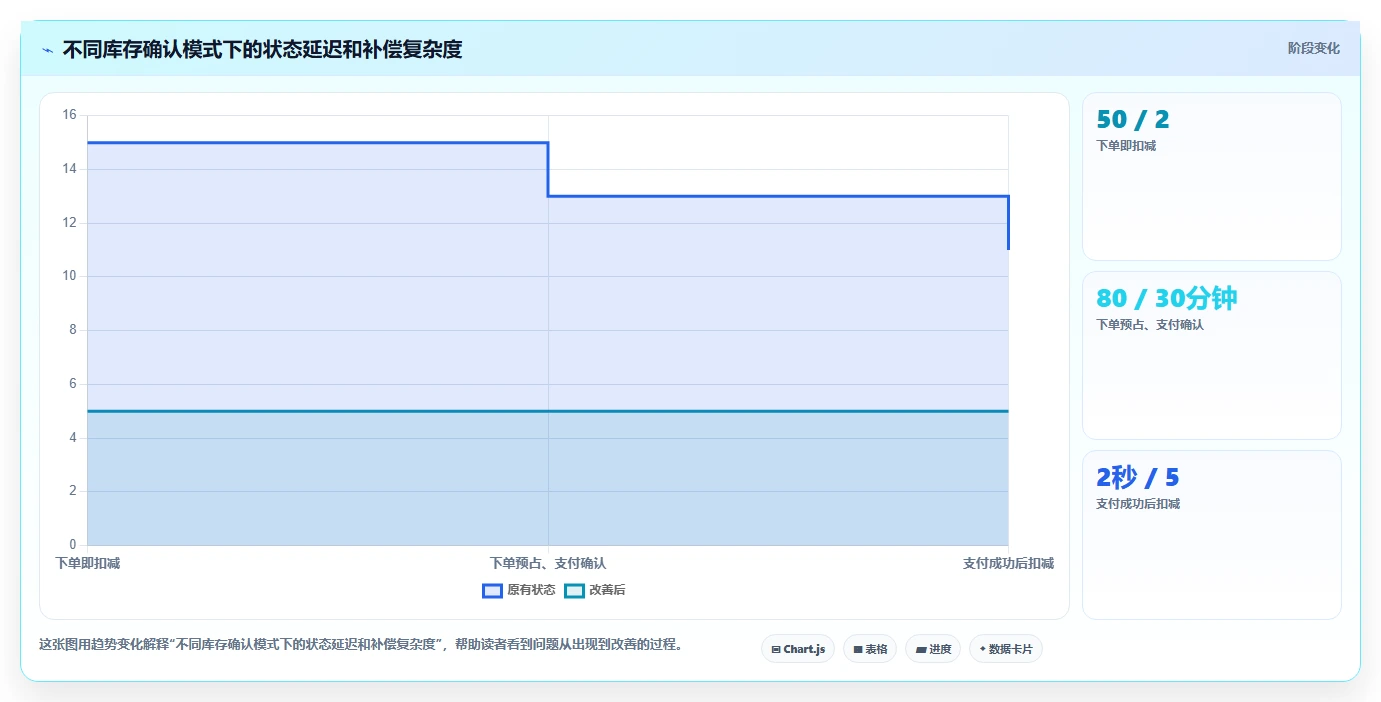Click the 原有状态 legend color box
1381x702 pixels.
(x=492, y=590)
